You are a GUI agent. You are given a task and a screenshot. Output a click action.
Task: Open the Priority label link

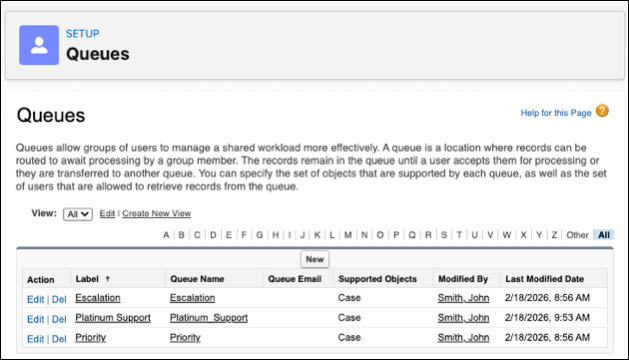(91, 338)
